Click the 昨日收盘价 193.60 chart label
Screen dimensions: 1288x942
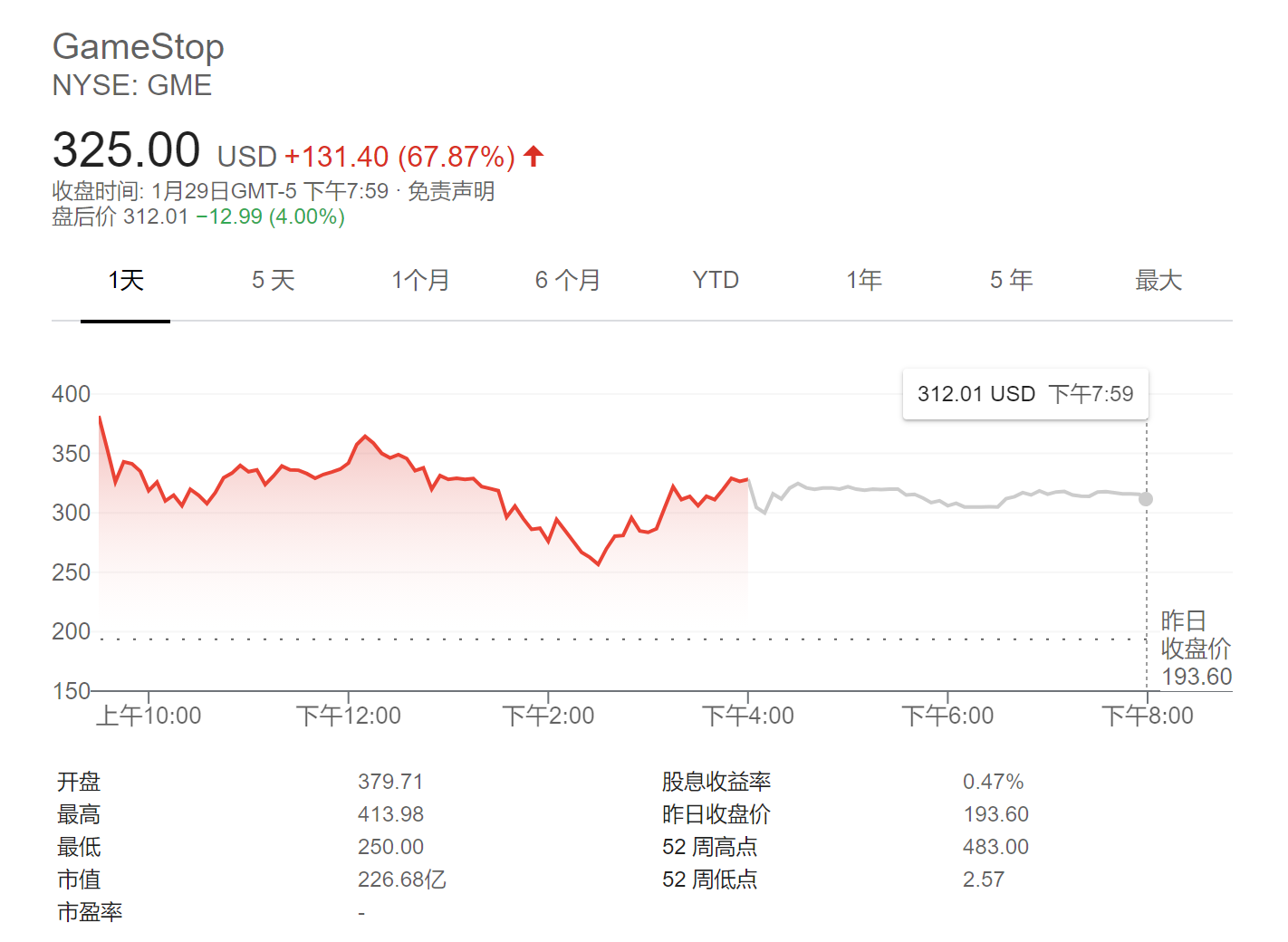tap(1196, 649)
